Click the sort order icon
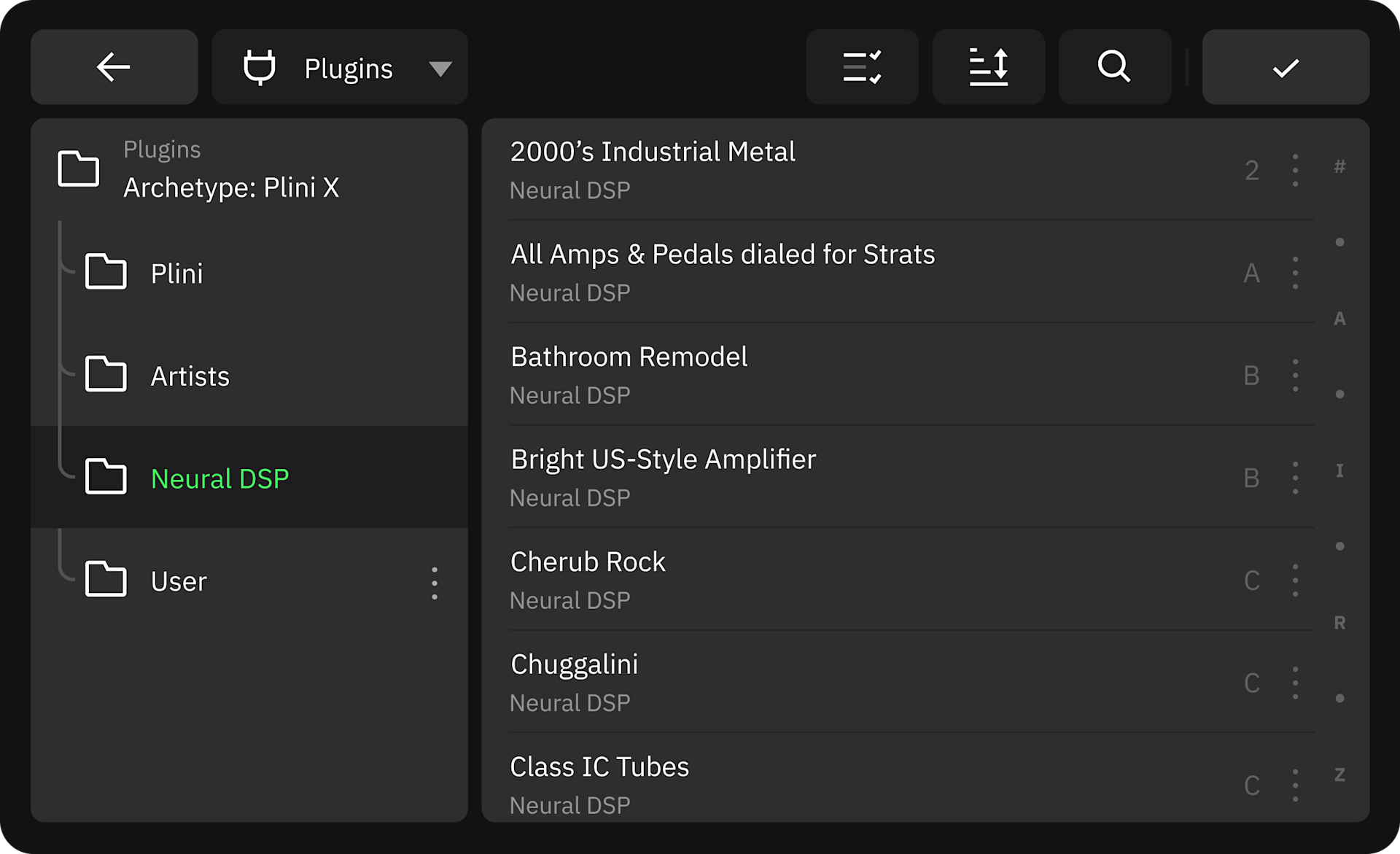The width and height of the screenshot is (1400, 854). coord(988,67)
